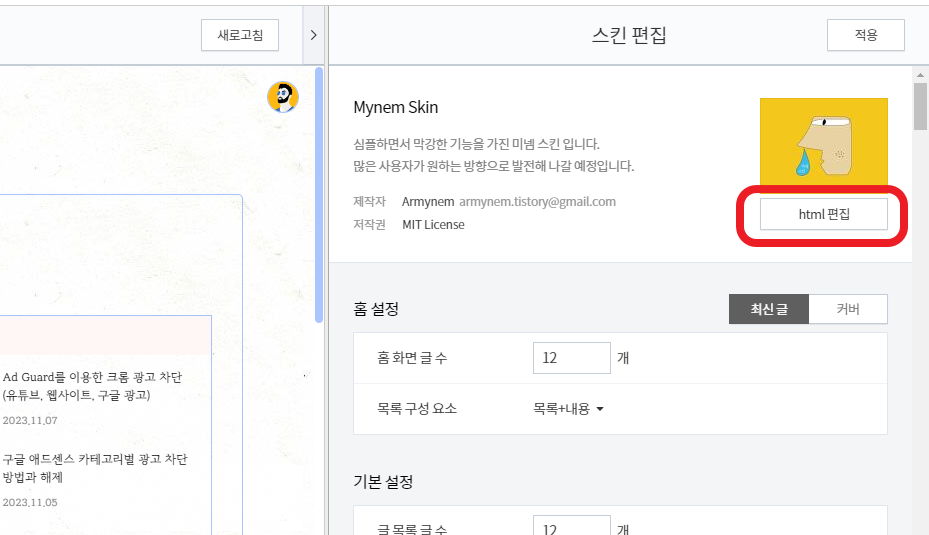Click the profile avatar icon in the preview
Viewport: 929px width, 535px height.
283,97
